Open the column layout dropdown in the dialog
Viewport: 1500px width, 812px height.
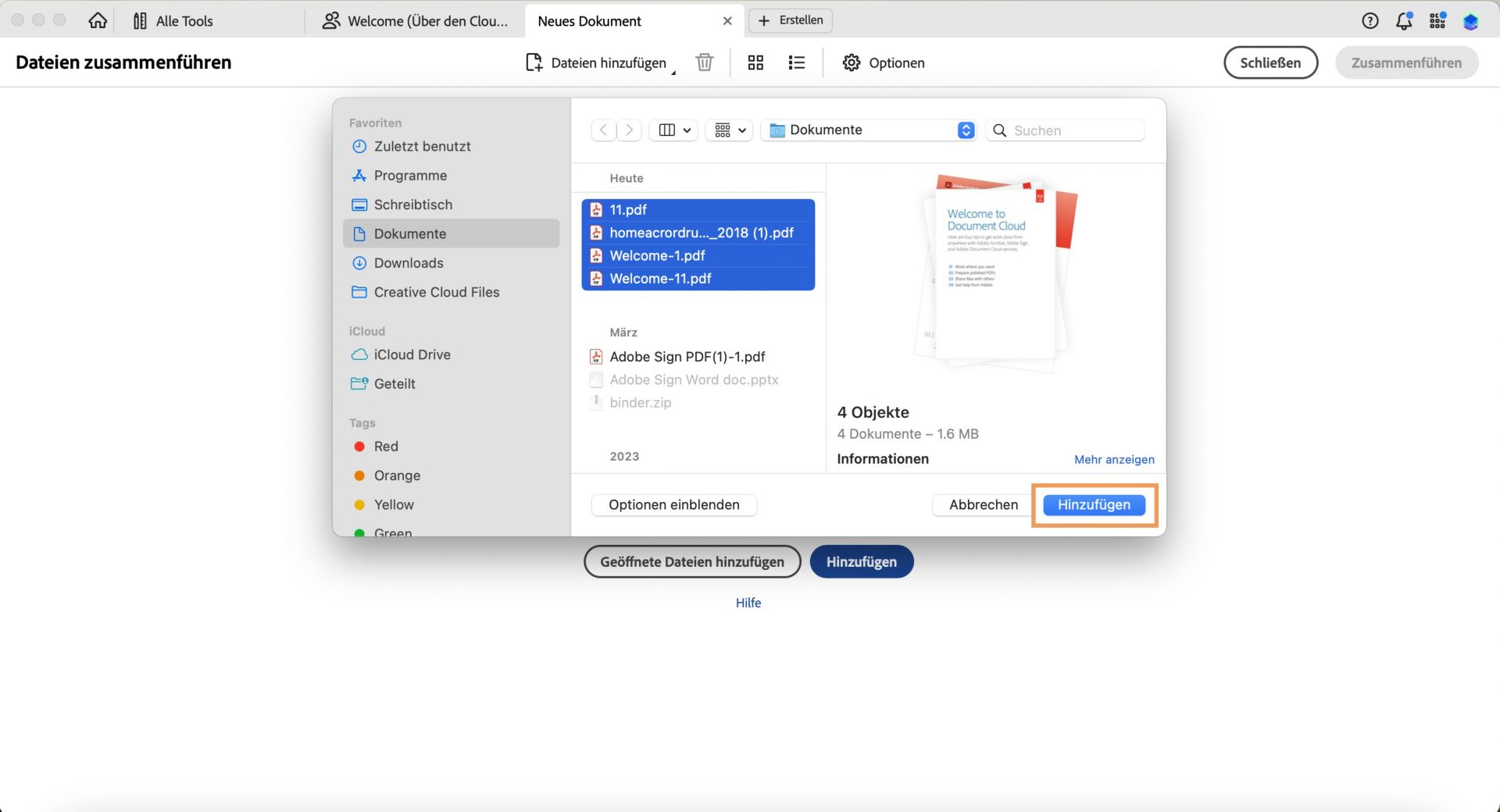[x=673, y=130]
